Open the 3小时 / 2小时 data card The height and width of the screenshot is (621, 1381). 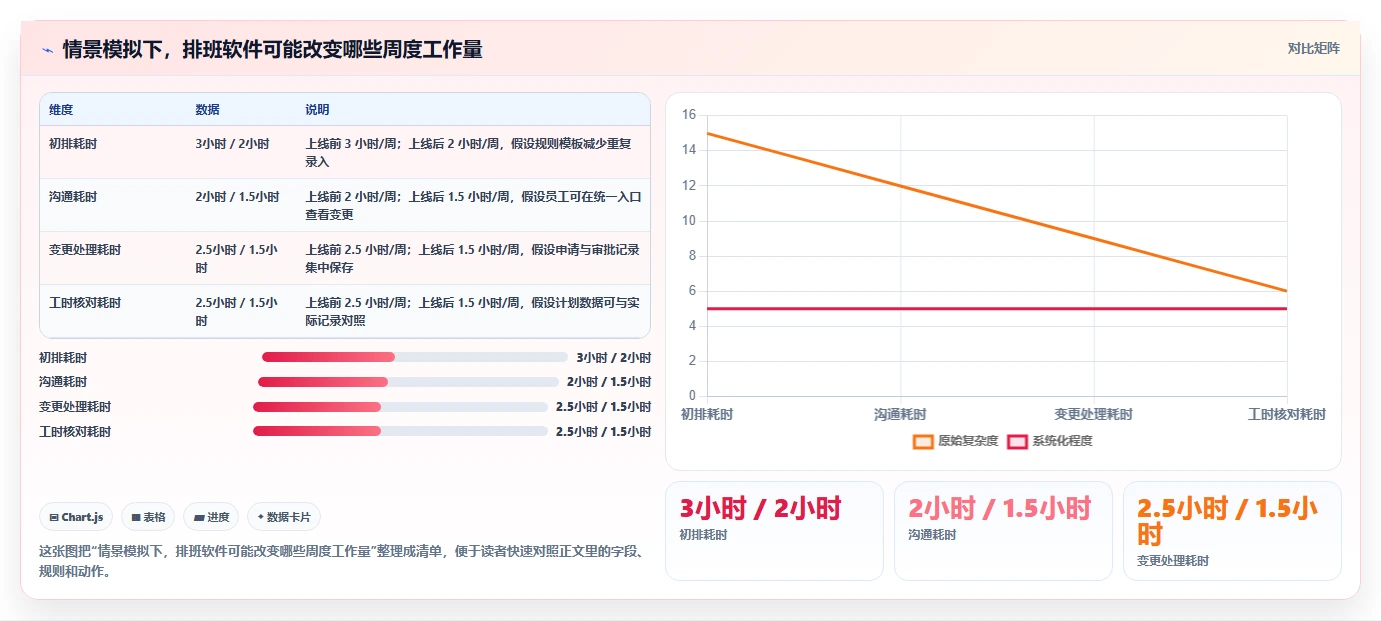coord(774,531)
